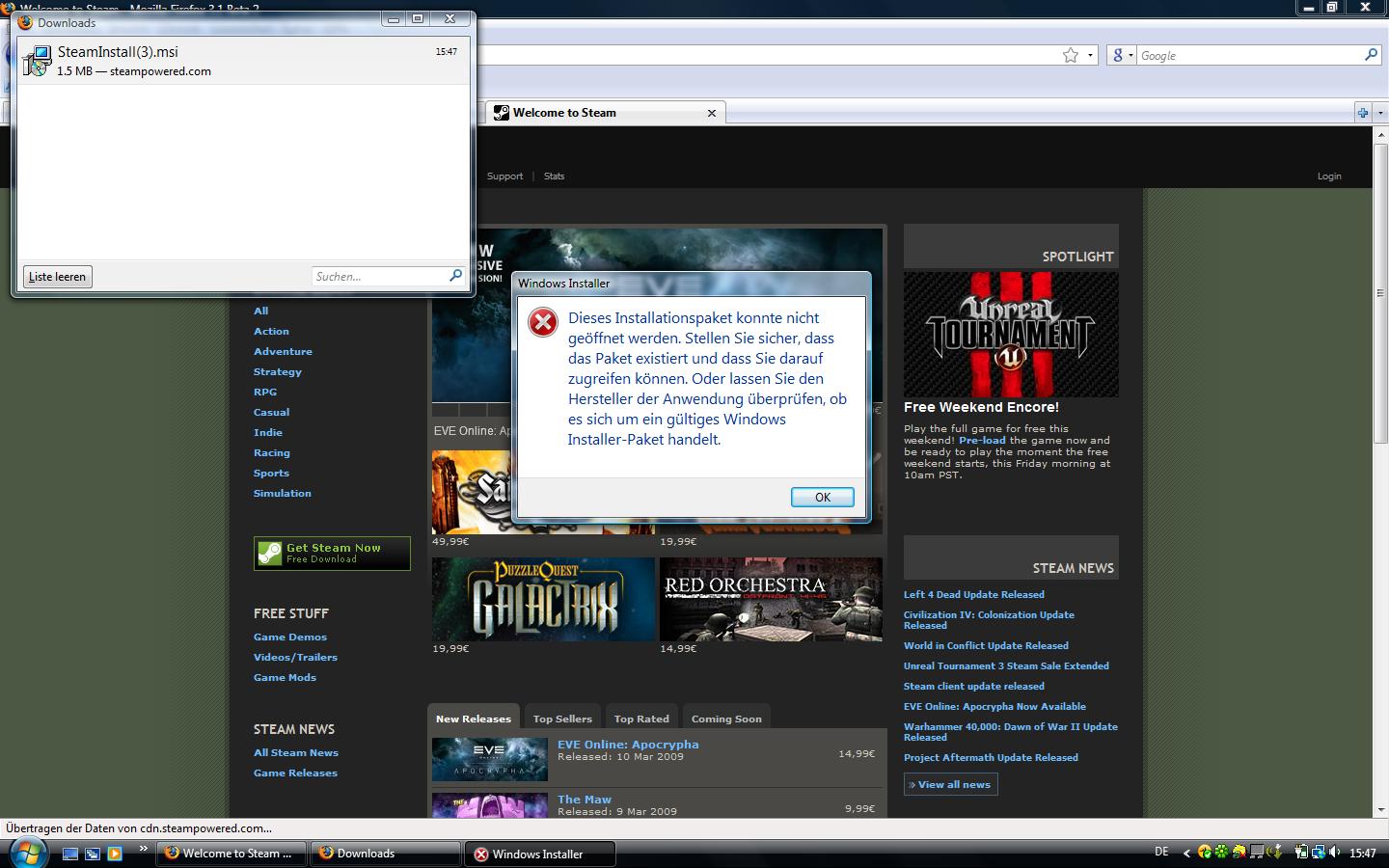Open the address bar history dropdown arrow
This screenshot has height=868, width=1389.
pyautogui.click(x=1090, y=55)
